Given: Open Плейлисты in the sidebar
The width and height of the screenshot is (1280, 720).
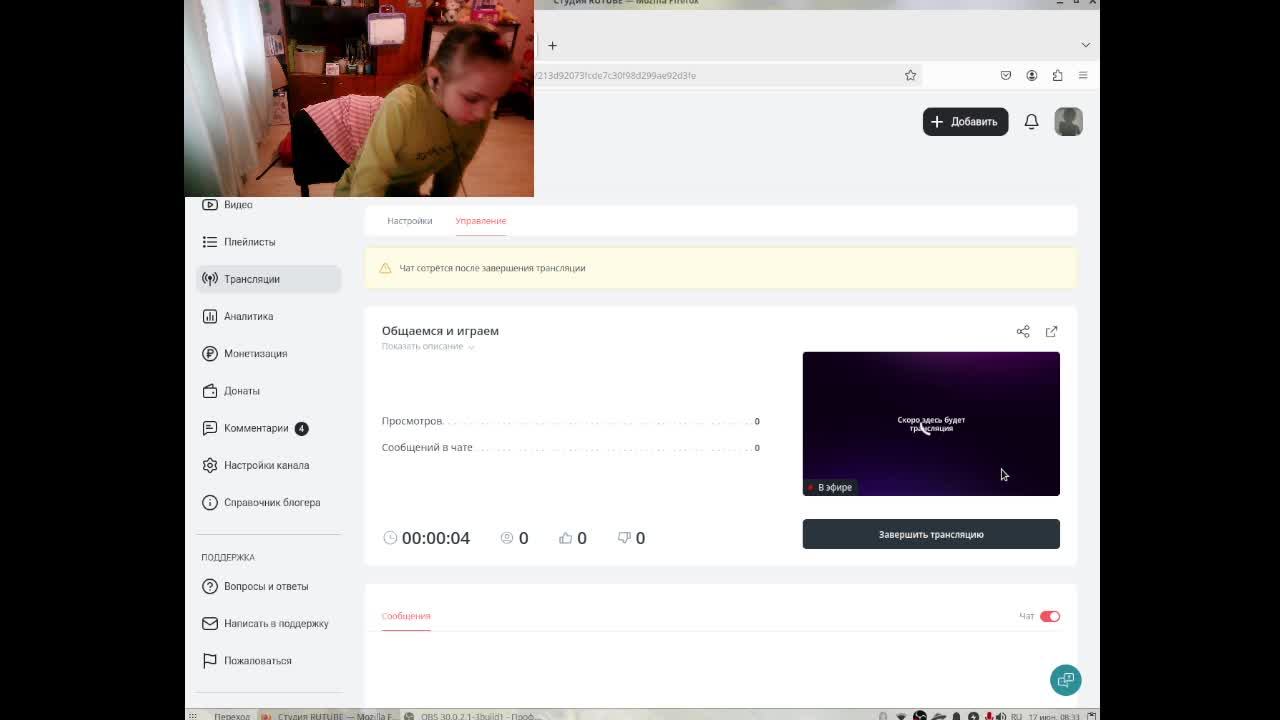Looking at the screenshot, I should (268, 242).
